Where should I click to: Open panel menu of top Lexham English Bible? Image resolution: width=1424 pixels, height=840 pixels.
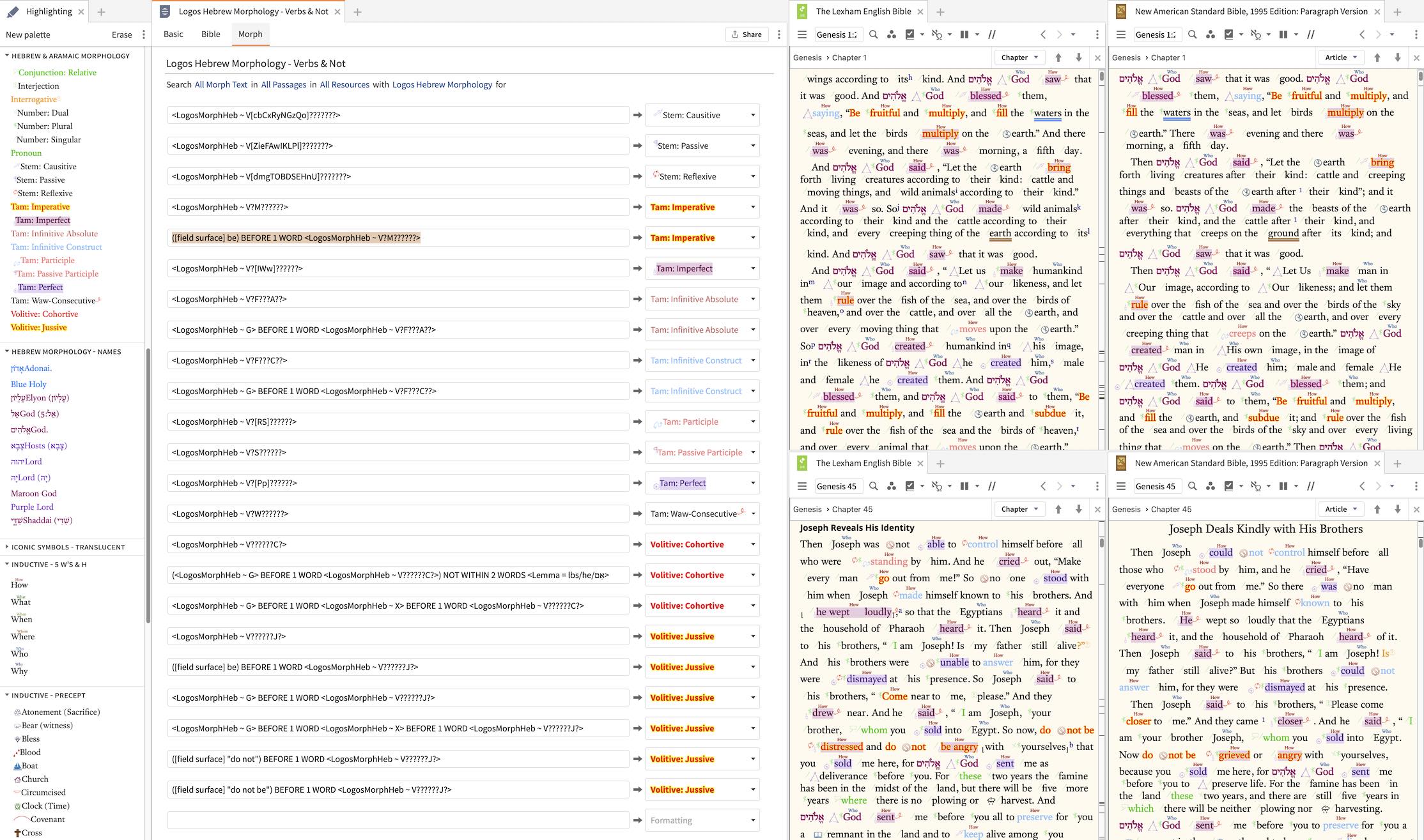click(x=1097, y=34)
